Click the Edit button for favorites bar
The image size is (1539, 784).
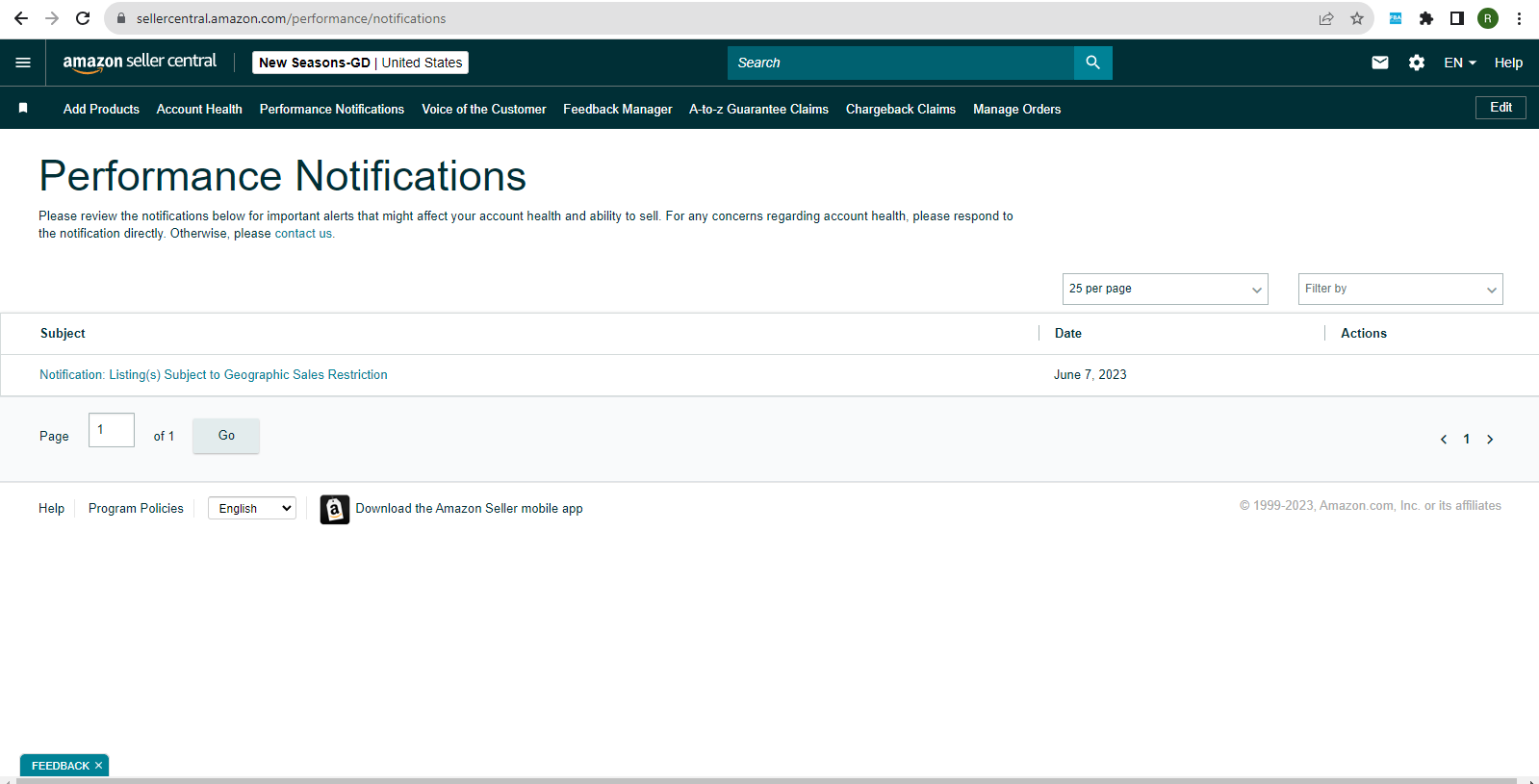1501,108
